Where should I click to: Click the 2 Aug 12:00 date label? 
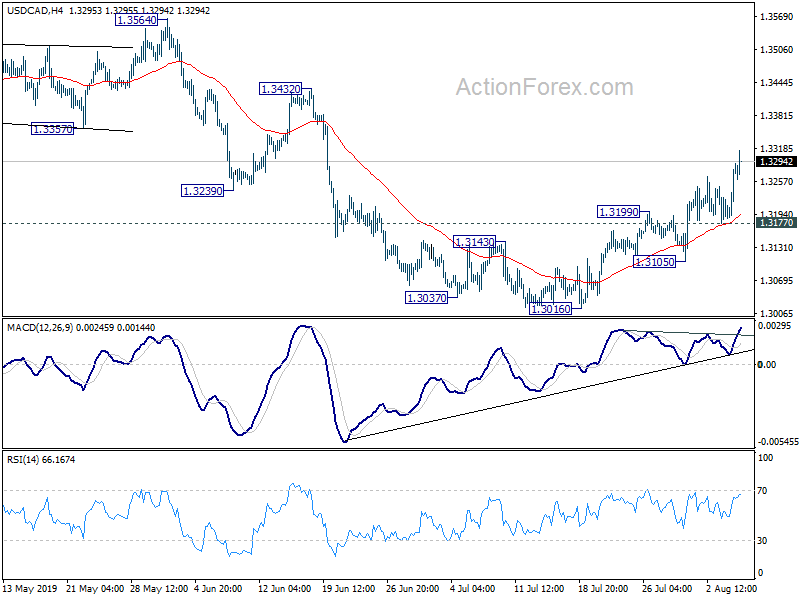click(732, 588)
